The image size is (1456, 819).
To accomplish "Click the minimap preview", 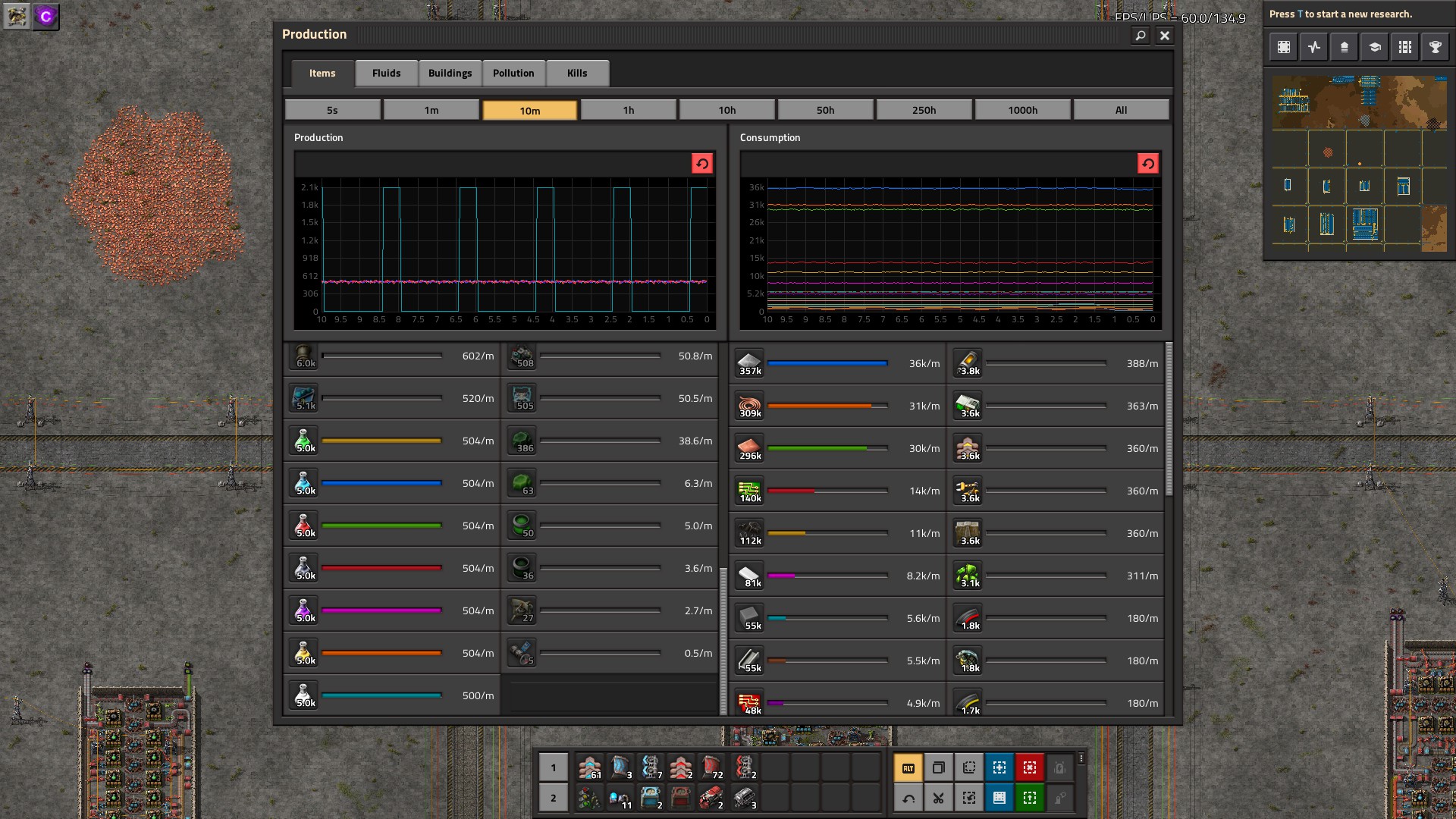I will pos(1360,164).
